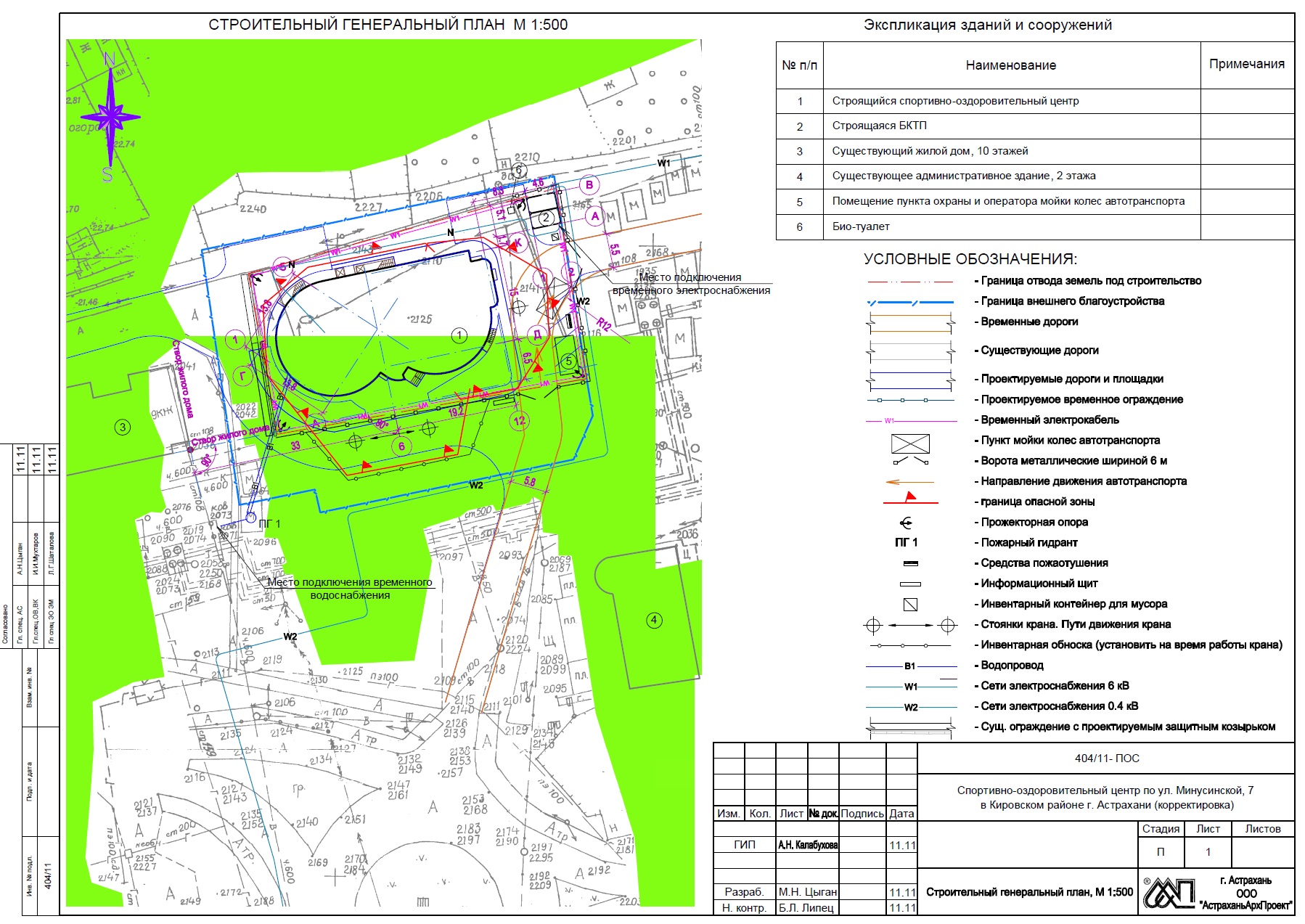Click the 'Наименование' table column header
Screen dimensions: 1305x924
click(1011, 65)
